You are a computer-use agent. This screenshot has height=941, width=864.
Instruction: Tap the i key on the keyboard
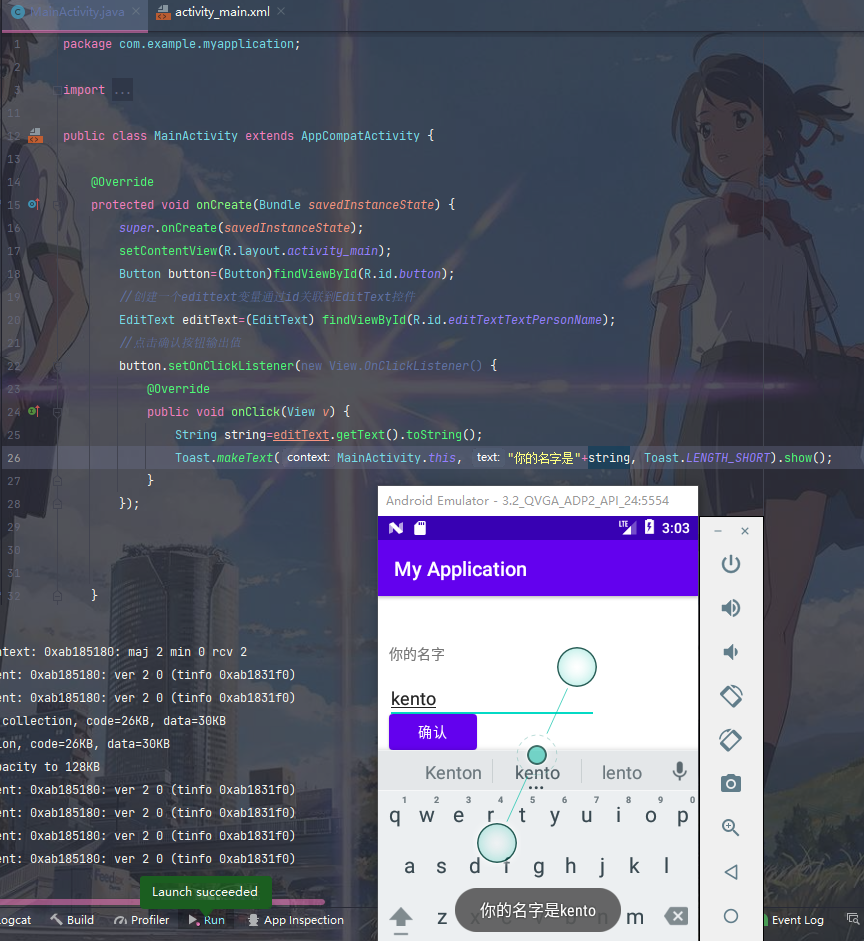click(x=619, y=815)
